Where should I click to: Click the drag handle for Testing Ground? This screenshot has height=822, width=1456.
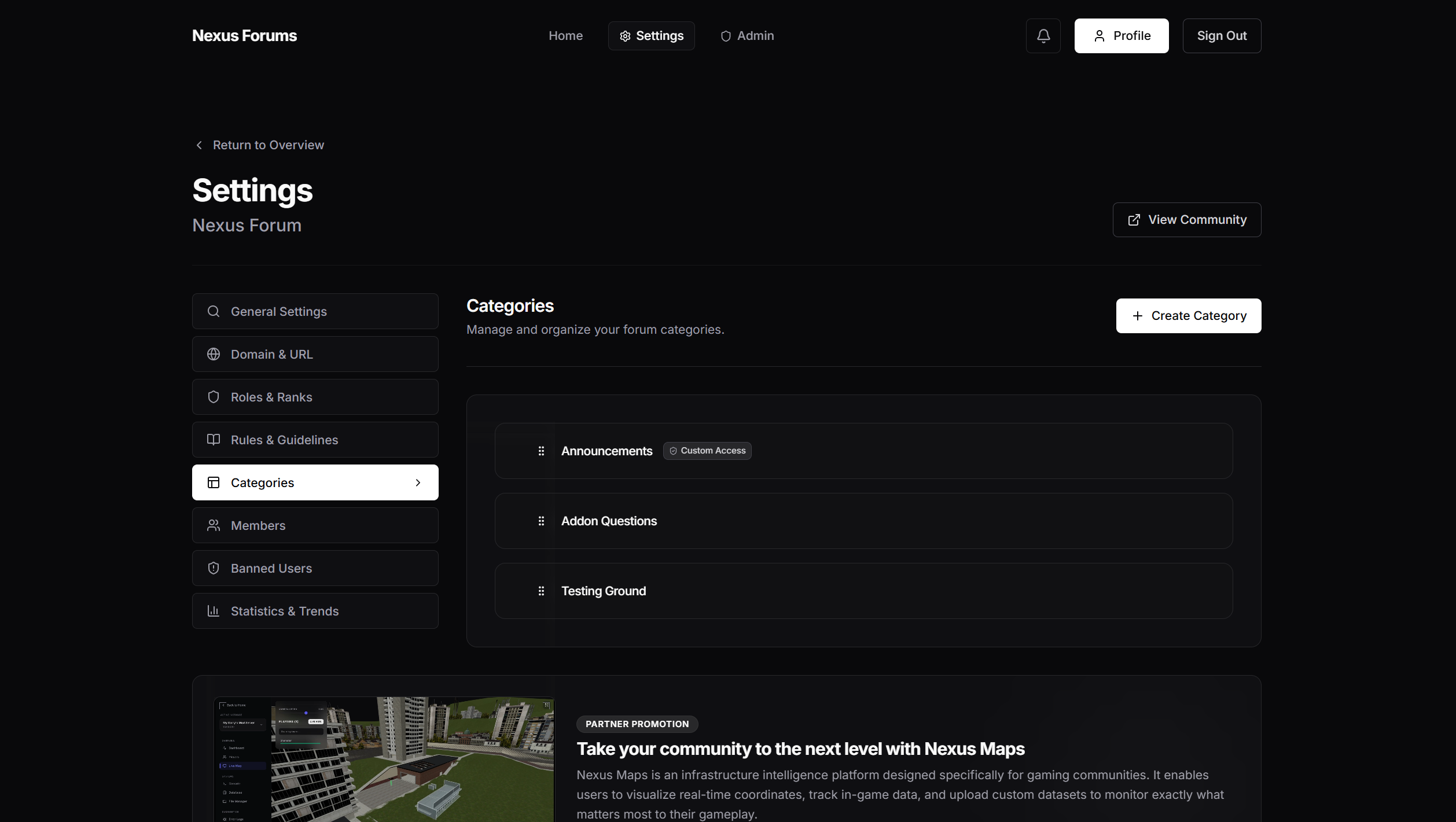click(x=541, y=591)
